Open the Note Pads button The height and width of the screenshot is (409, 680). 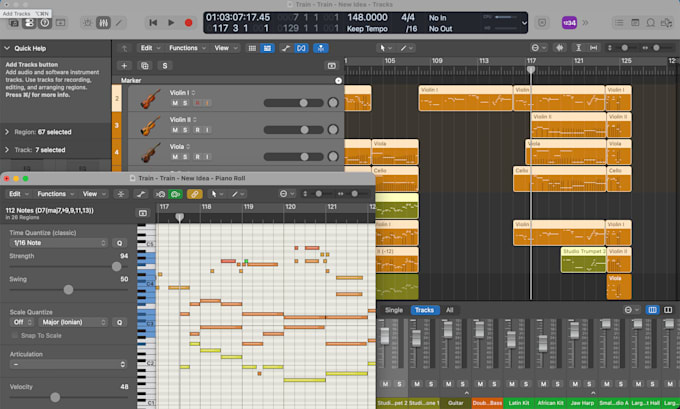[635, 23]
